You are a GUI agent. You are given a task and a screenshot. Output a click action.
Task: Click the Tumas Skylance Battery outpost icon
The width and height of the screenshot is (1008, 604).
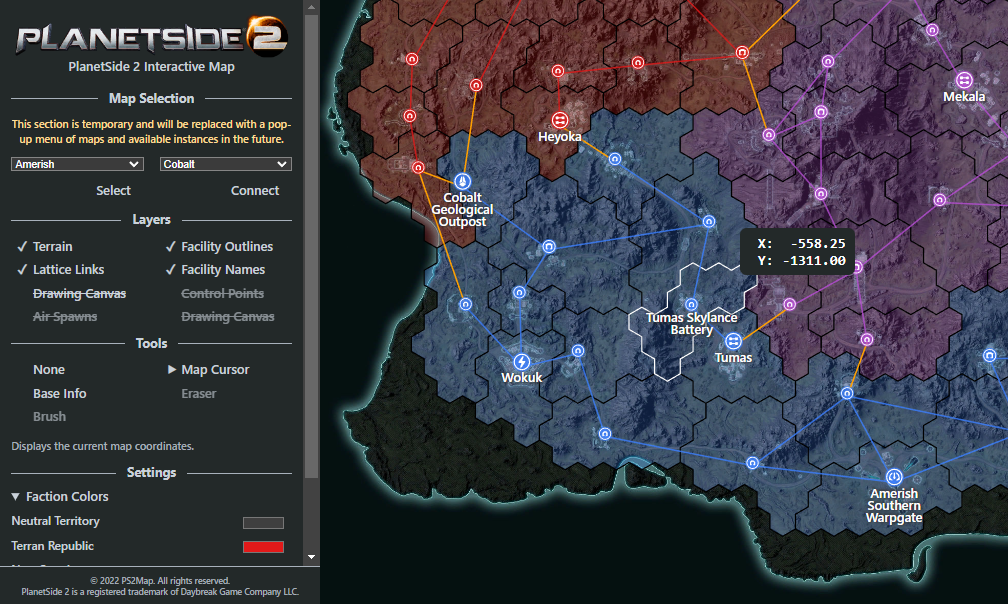[x=691, y=305]
